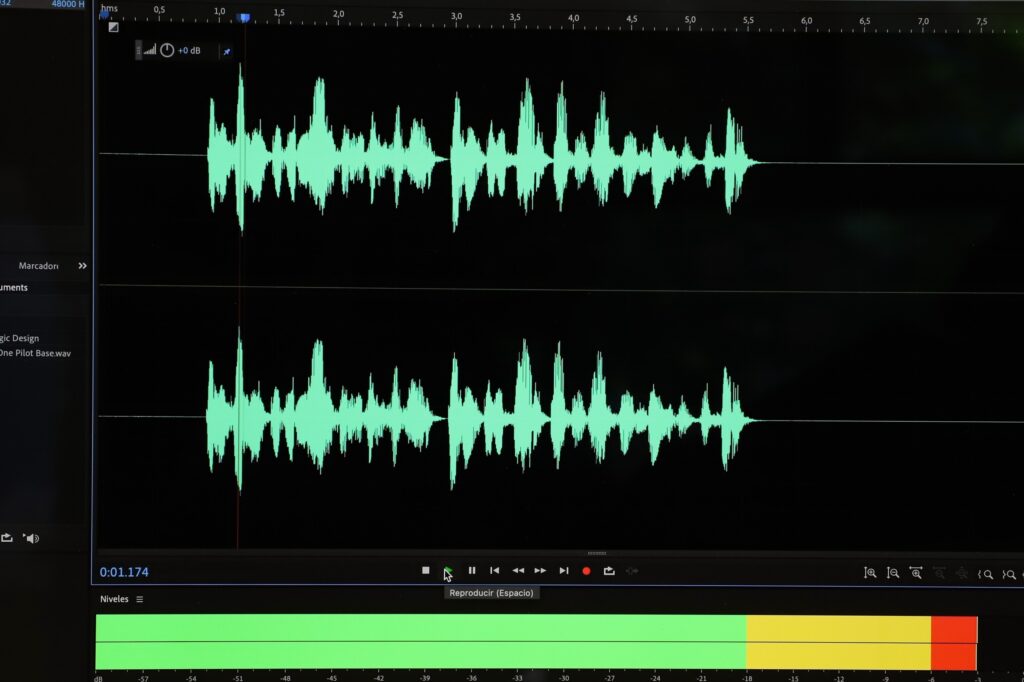Switch to the Marcadores tab
Image resolution: width=1024 pixels, height=682 pixels.
[38, 266]
